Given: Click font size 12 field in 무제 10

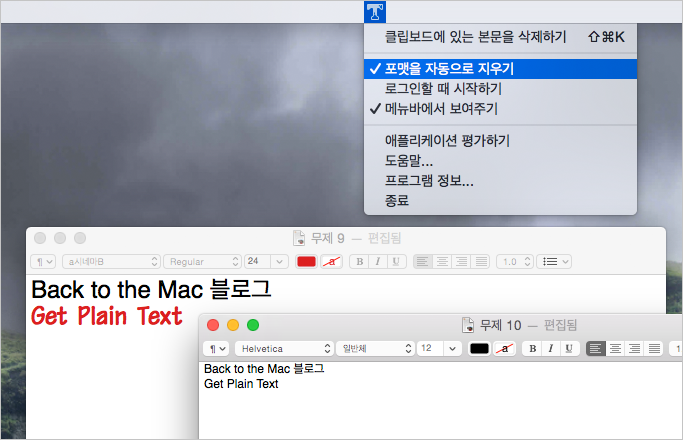Looking at the screenshot, I should 430,349.
